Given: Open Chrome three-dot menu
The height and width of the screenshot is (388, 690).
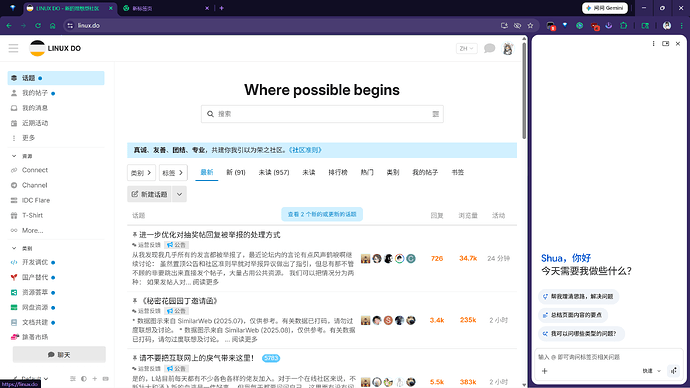Looking at the screenshot, I should (682, 26).
